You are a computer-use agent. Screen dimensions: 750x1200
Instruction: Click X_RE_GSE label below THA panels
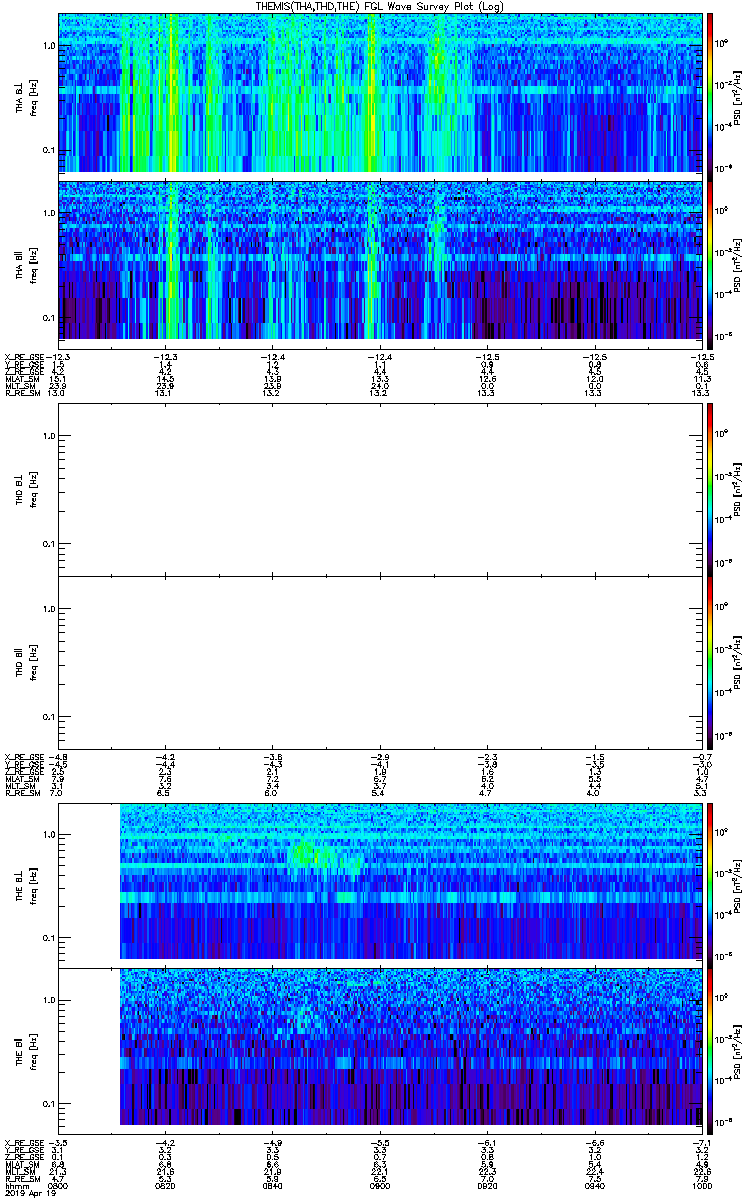[24, 356]
